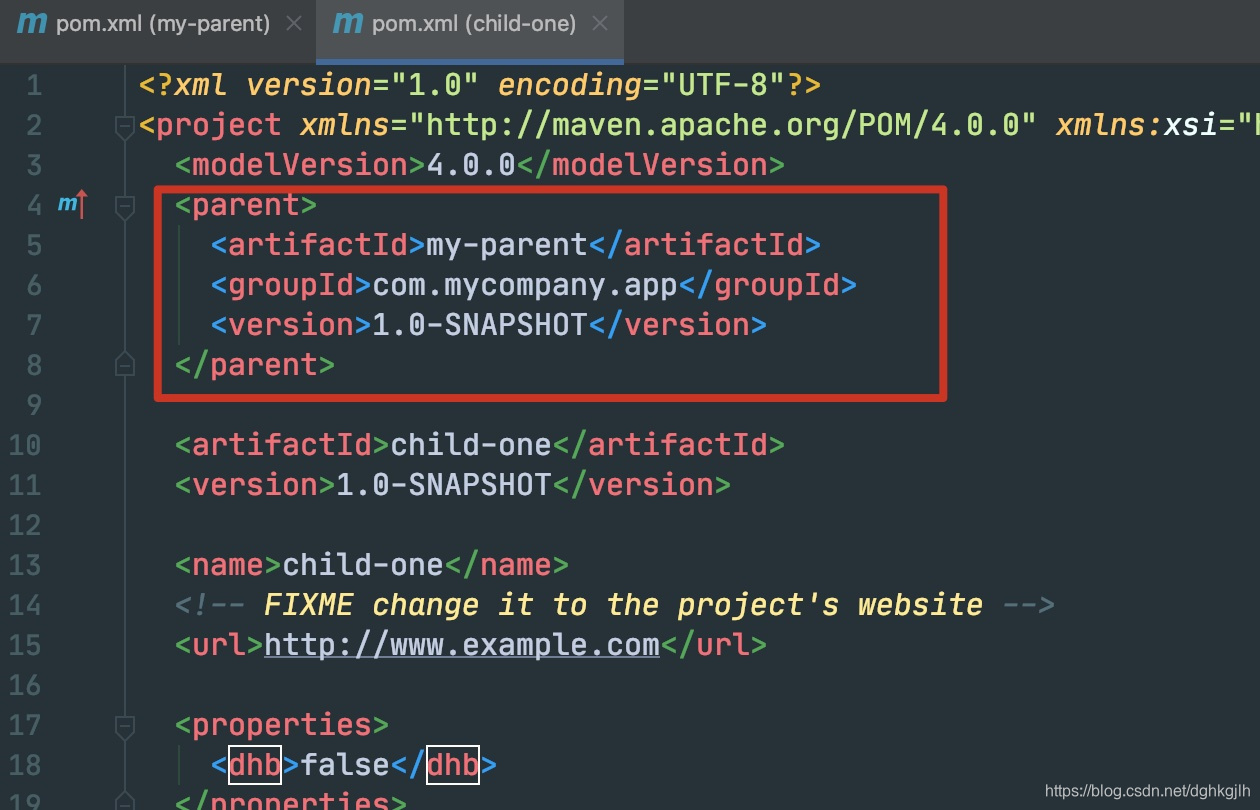Click the opening properties tag
The width and height of the screenshot is (1260, 810).
[x=282, y=725]
